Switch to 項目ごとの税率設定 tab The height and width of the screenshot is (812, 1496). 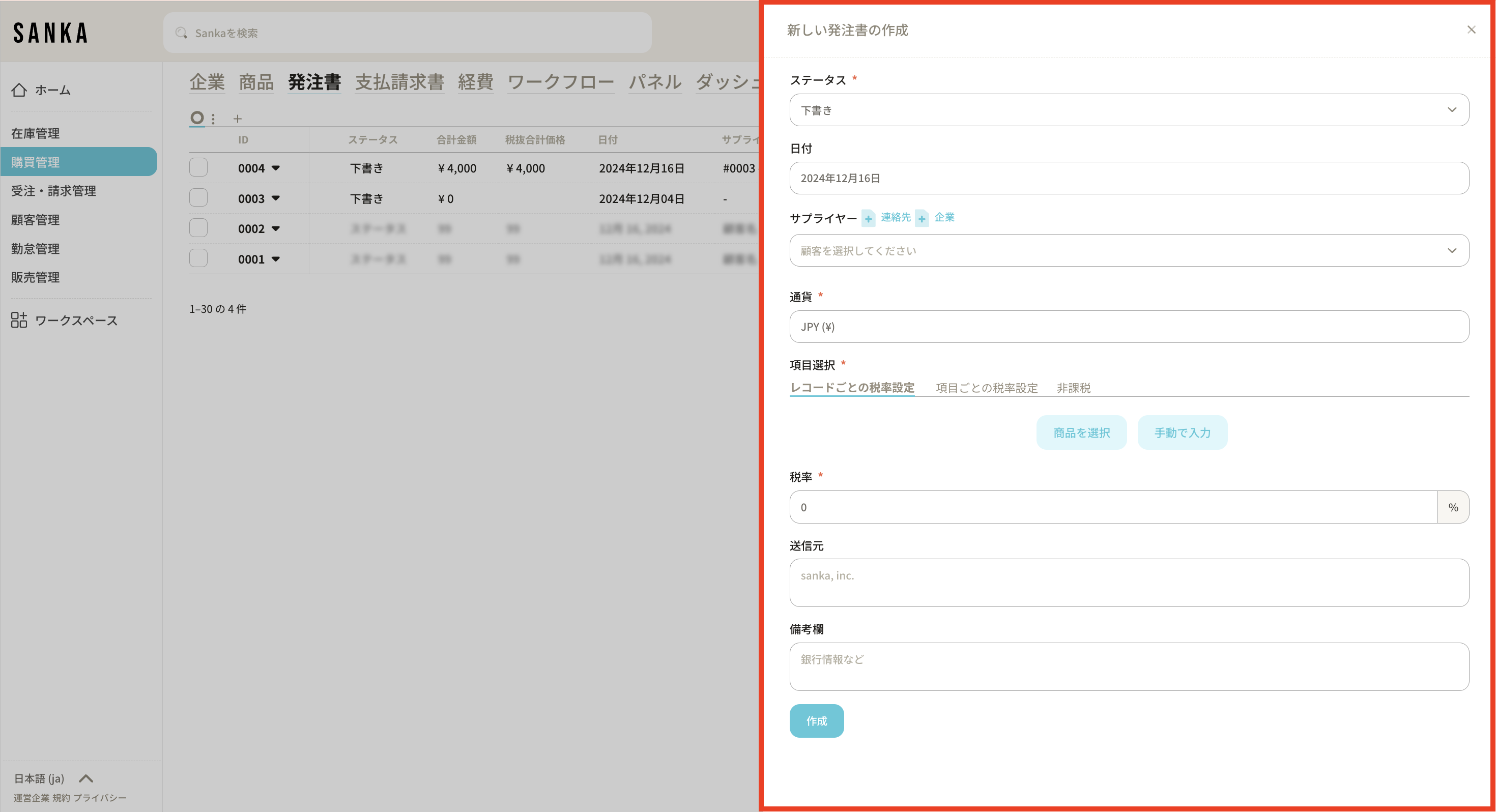tap(986, 388)
